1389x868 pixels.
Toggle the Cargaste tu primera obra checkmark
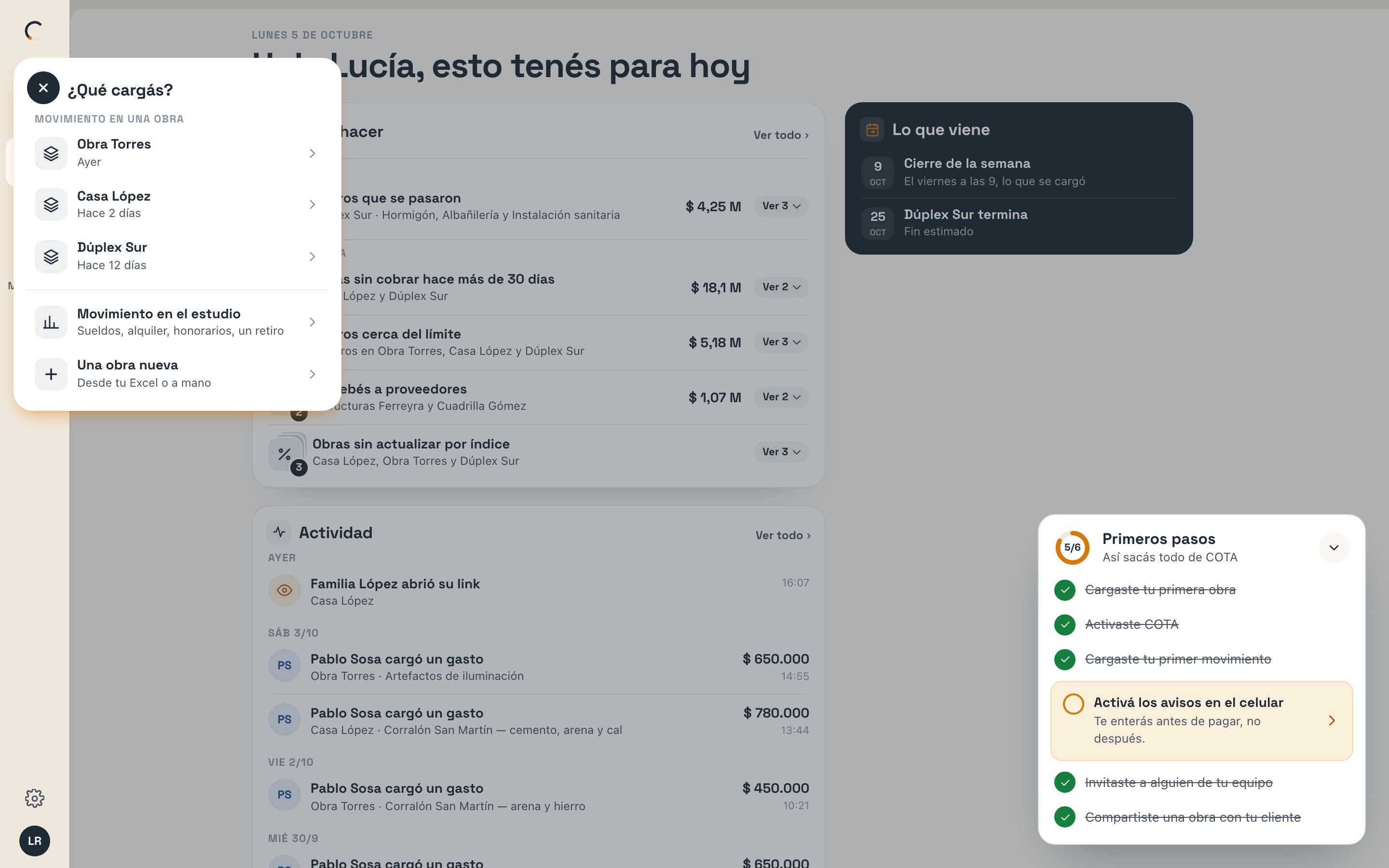coord(1065,590)
